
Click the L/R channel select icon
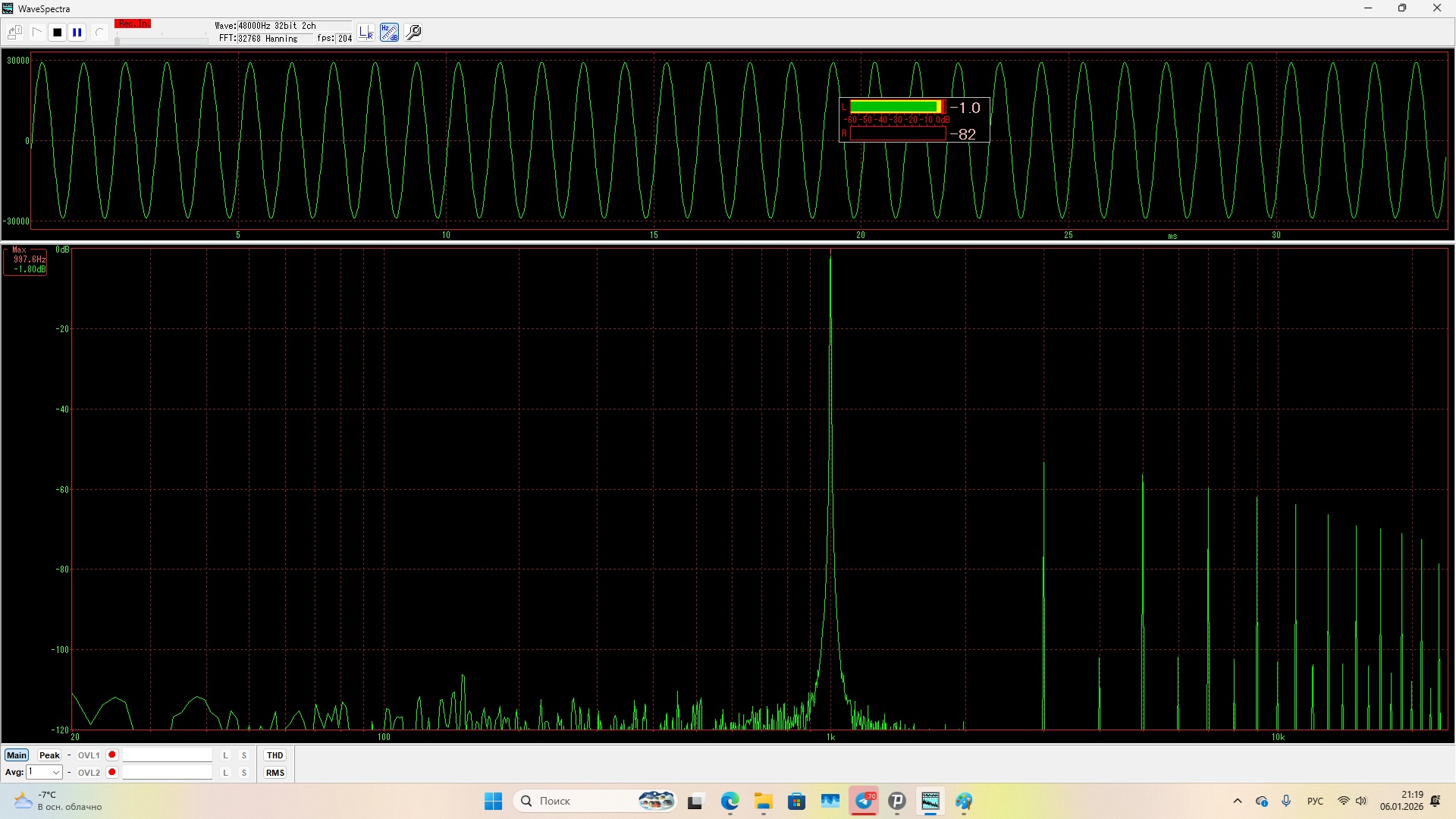[x=366, y=33]
